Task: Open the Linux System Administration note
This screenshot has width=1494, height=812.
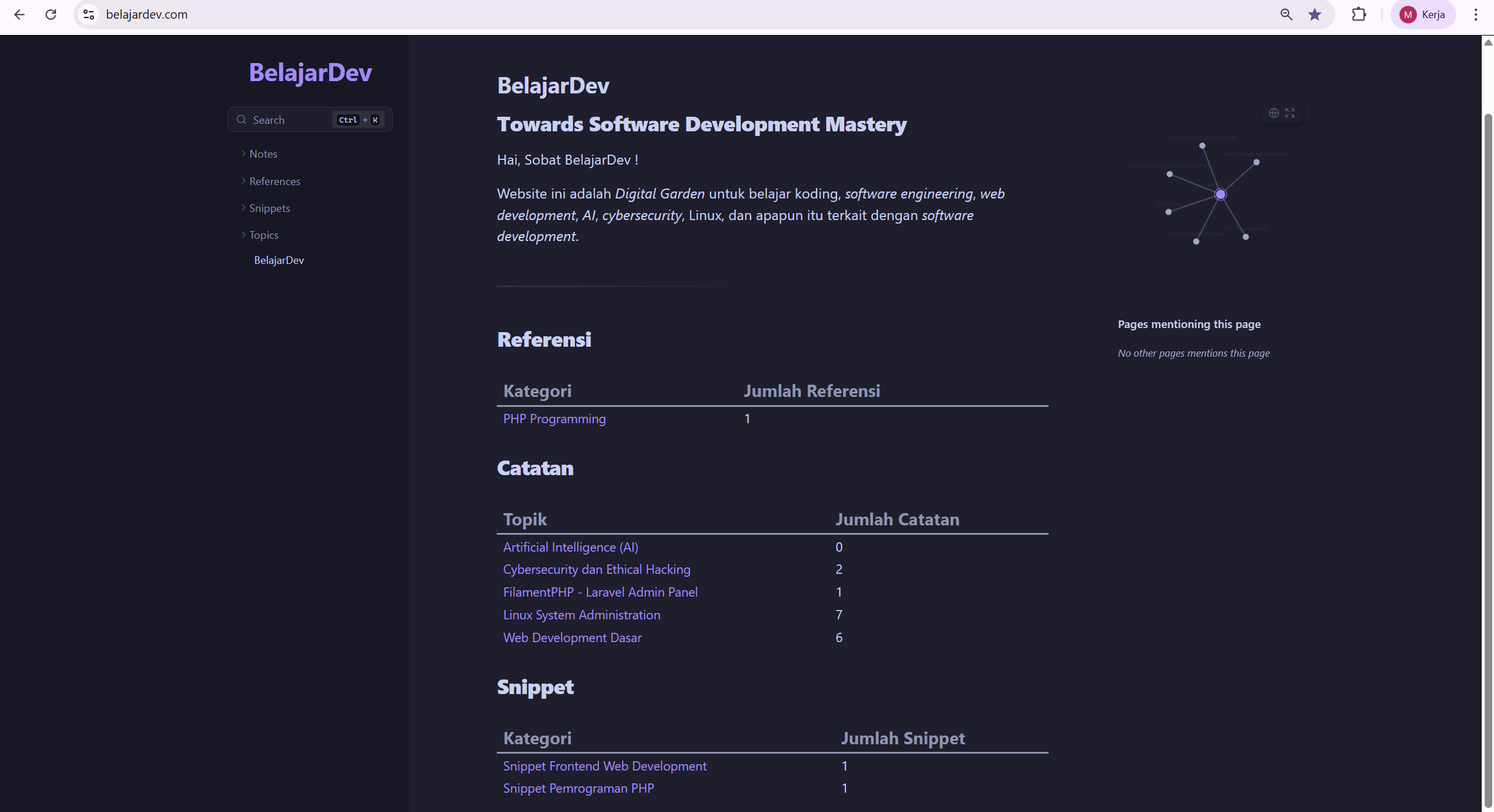Action: tap(581, 614)
